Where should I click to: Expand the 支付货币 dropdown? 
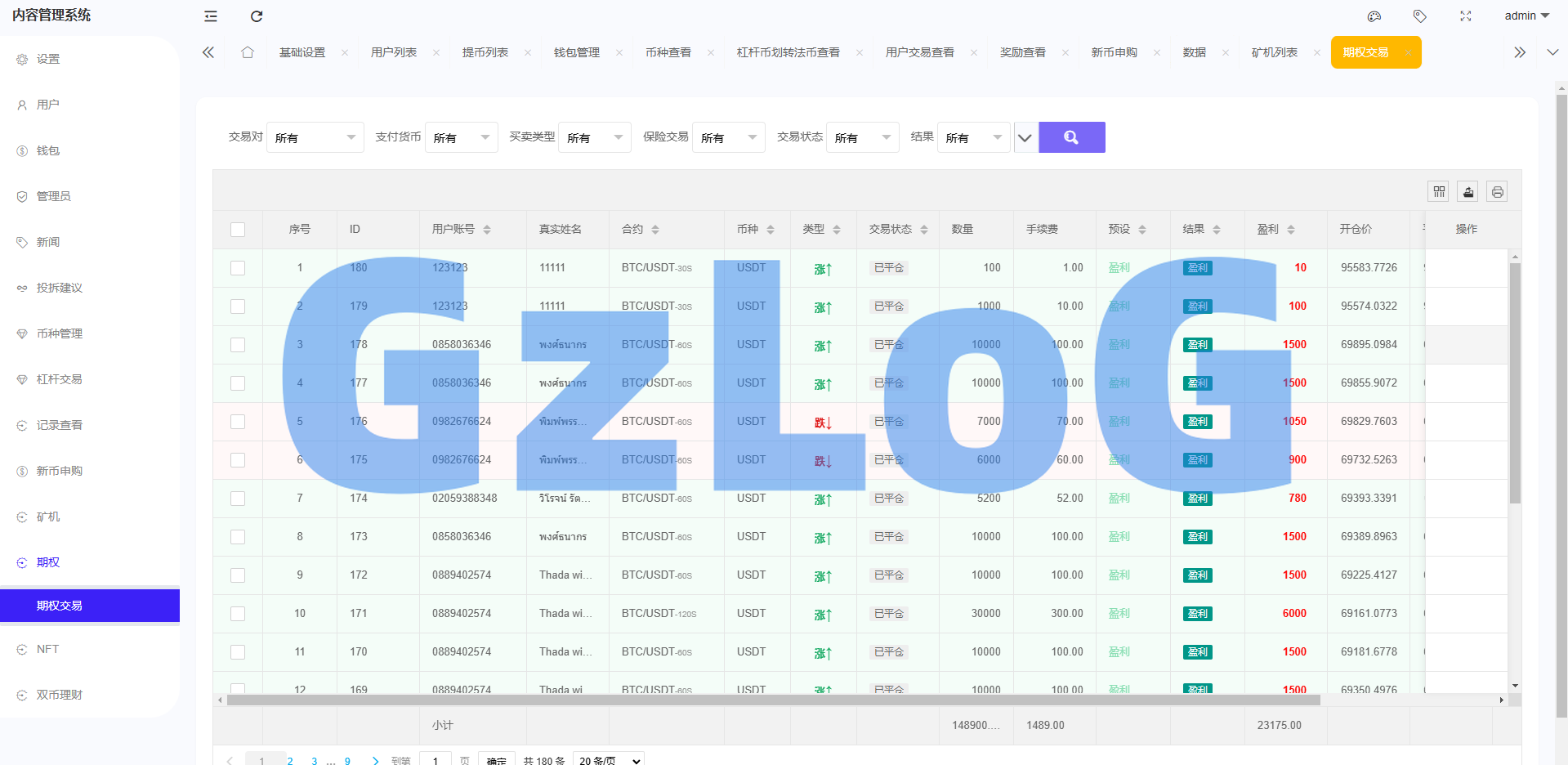(461, 137)
